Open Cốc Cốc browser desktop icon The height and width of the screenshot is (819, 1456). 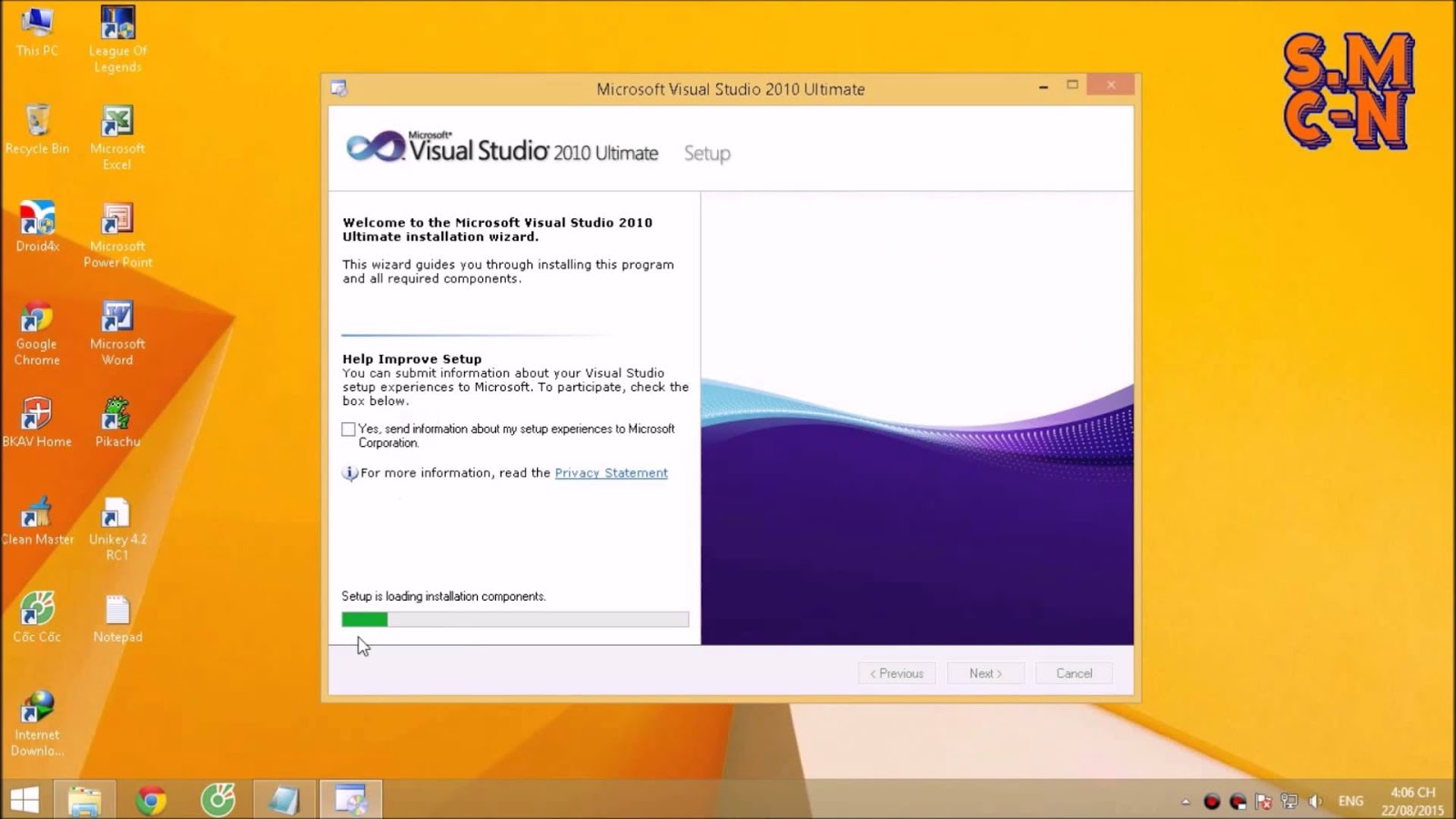37,617
